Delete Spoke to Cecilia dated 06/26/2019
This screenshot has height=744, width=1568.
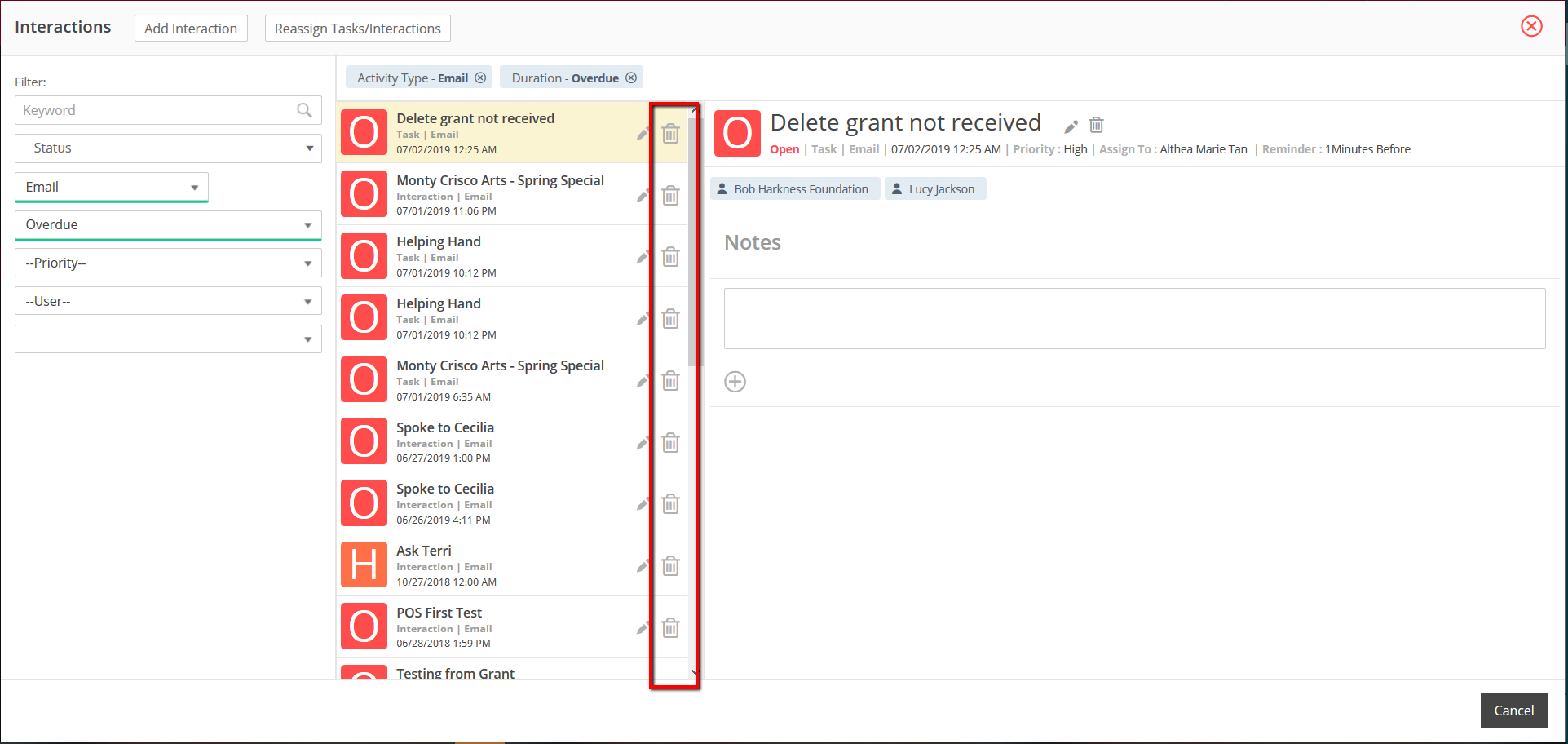coord(670,503)
